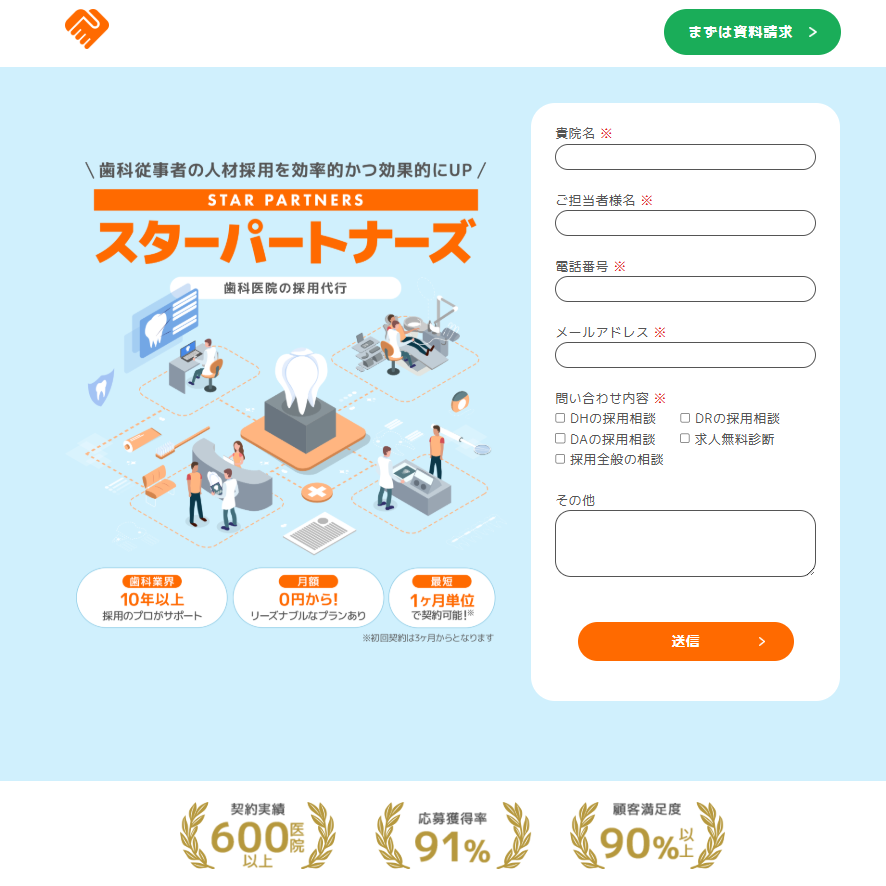Enable the DAの採用相談 checkbox
Image resolution: width=886 pixels, height=886 pixels.
click(560, 438)
